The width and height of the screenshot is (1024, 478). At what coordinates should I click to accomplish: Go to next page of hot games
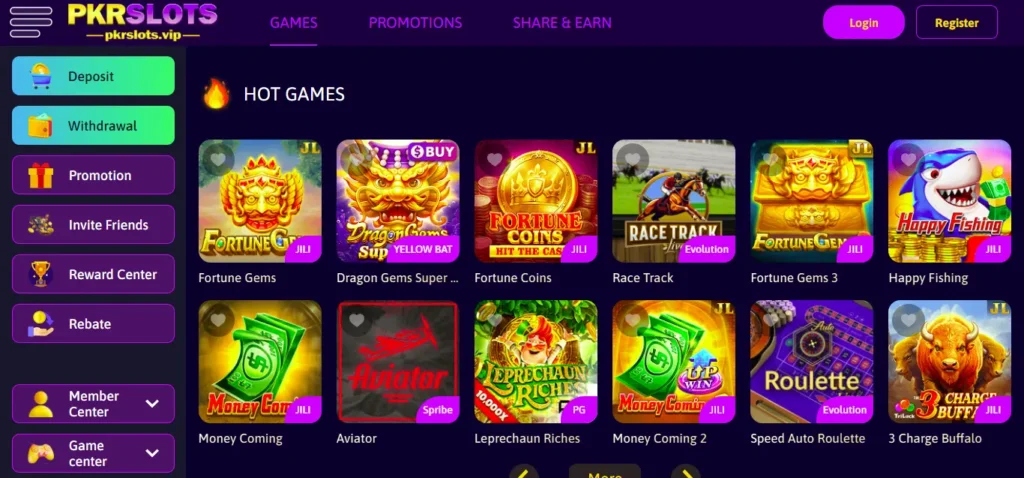click(x=686, y=472)
